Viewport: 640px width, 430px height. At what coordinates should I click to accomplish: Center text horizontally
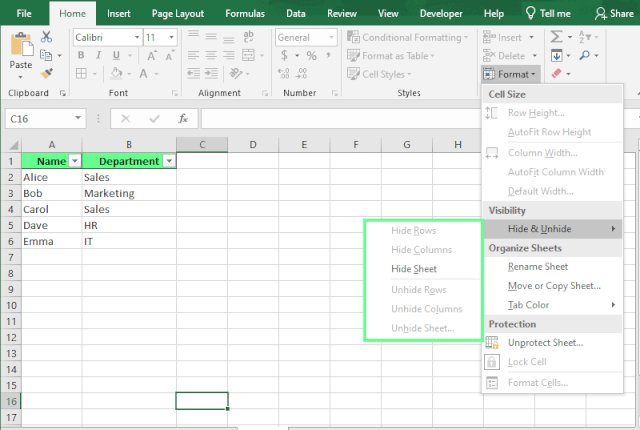point(211,55)
